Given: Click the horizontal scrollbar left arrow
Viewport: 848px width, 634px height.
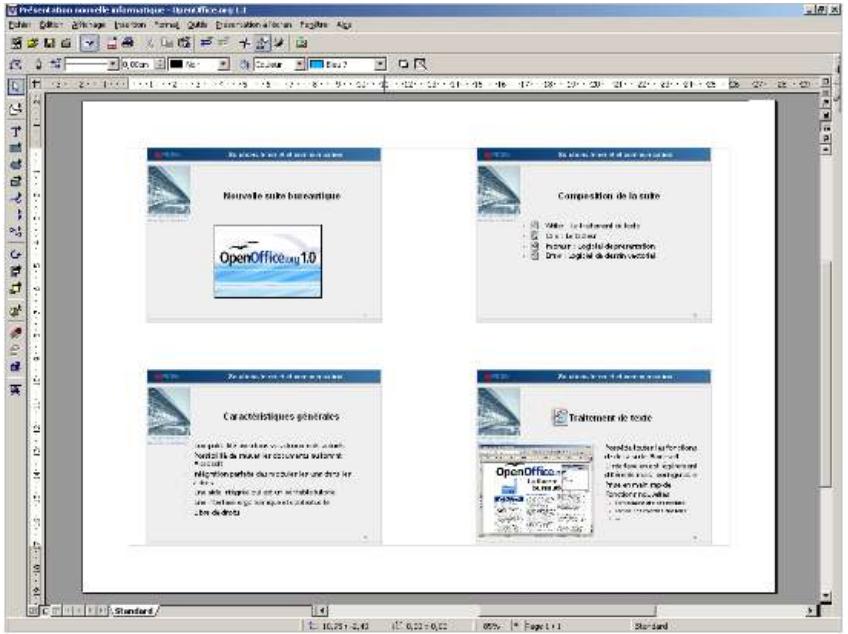Looking at the screenshot, I should (x=321, y=611).
